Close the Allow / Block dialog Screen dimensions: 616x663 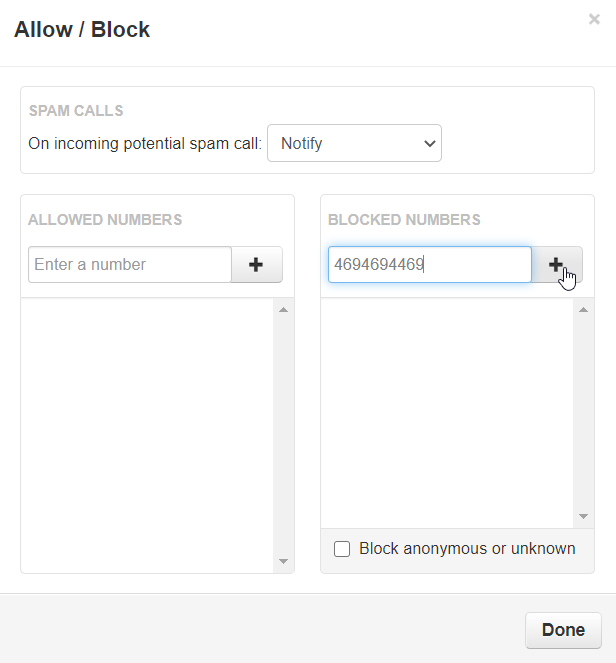(594, 19)
